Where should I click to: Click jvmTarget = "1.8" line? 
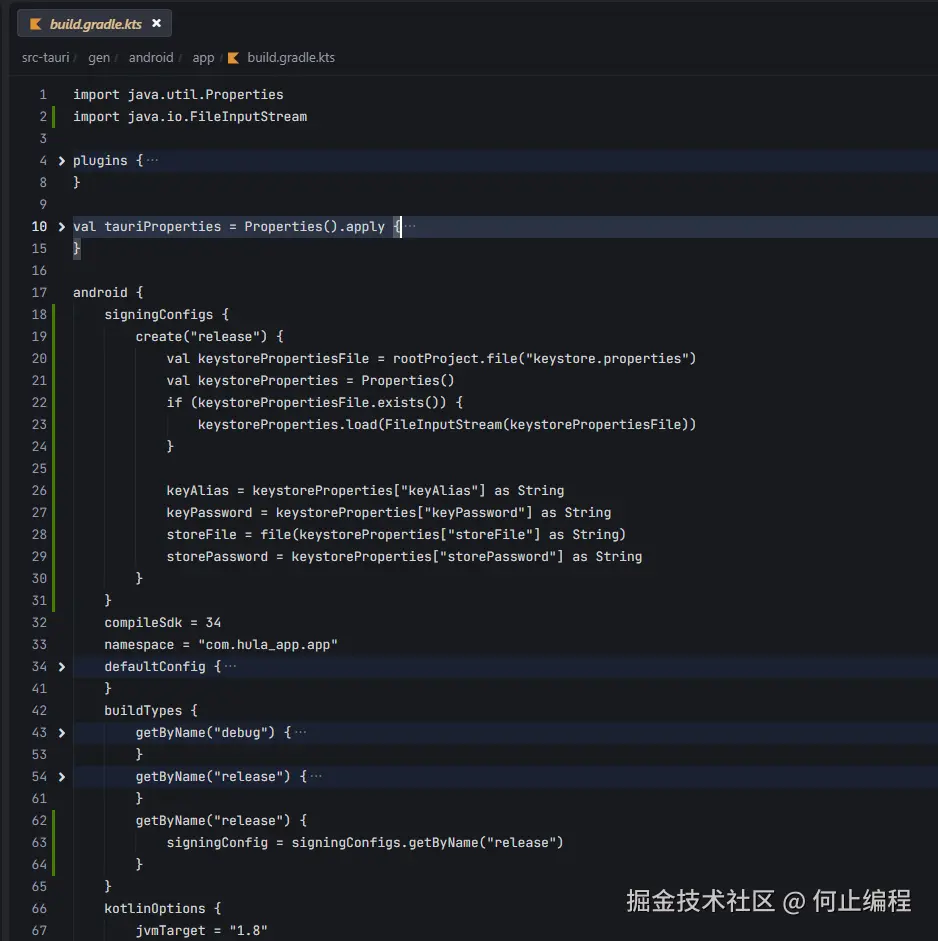[x=201, y=931]
